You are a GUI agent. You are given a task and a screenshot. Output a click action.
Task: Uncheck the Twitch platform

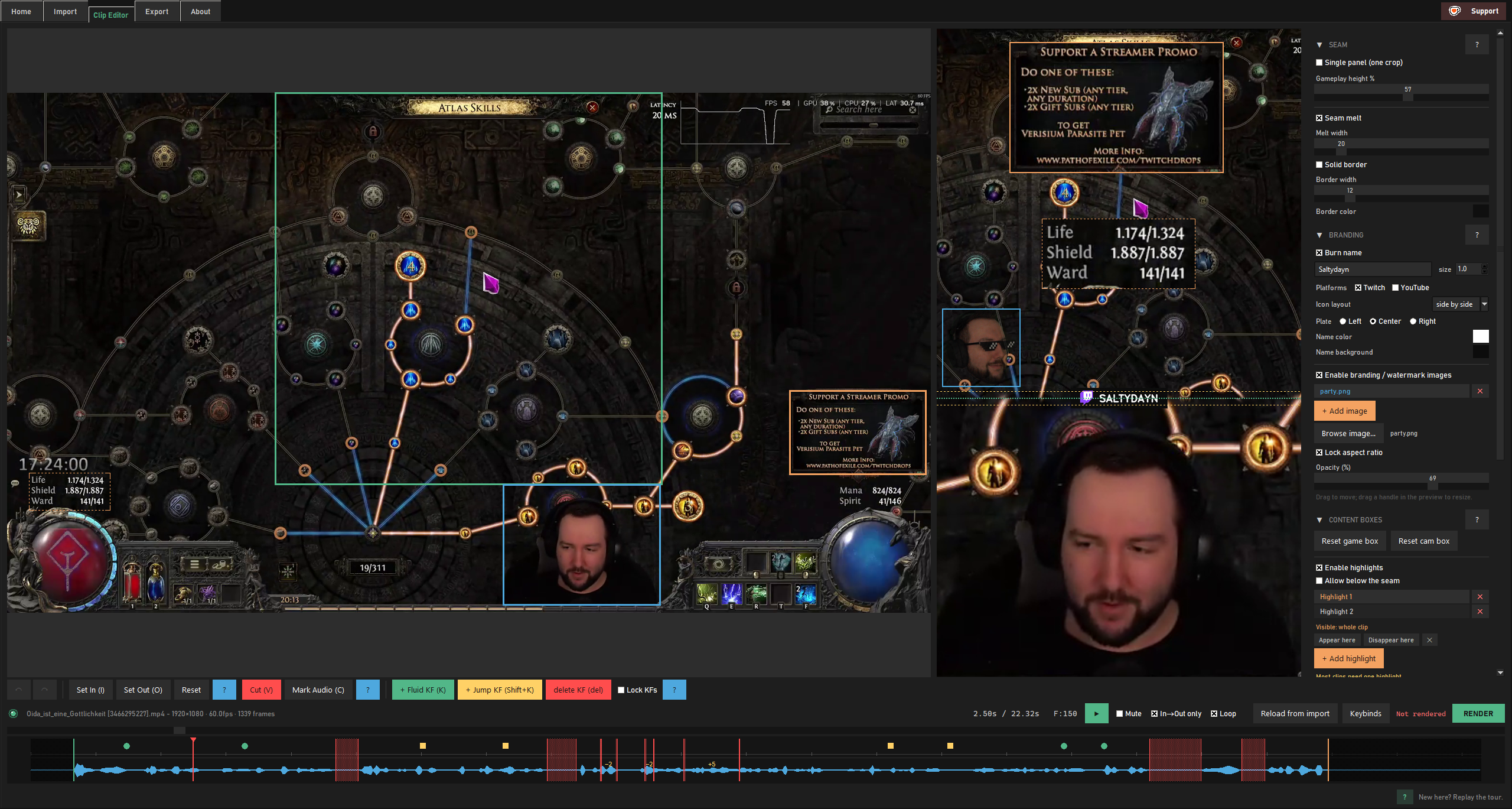pos(1358,288)
